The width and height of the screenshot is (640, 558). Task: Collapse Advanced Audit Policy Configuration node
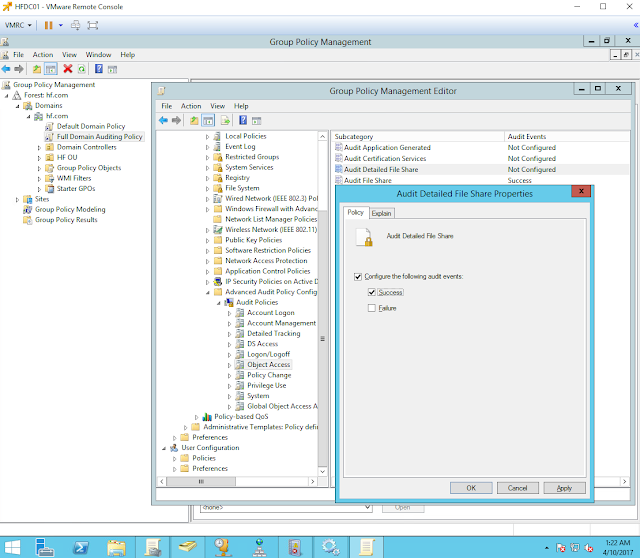point(207,292)
